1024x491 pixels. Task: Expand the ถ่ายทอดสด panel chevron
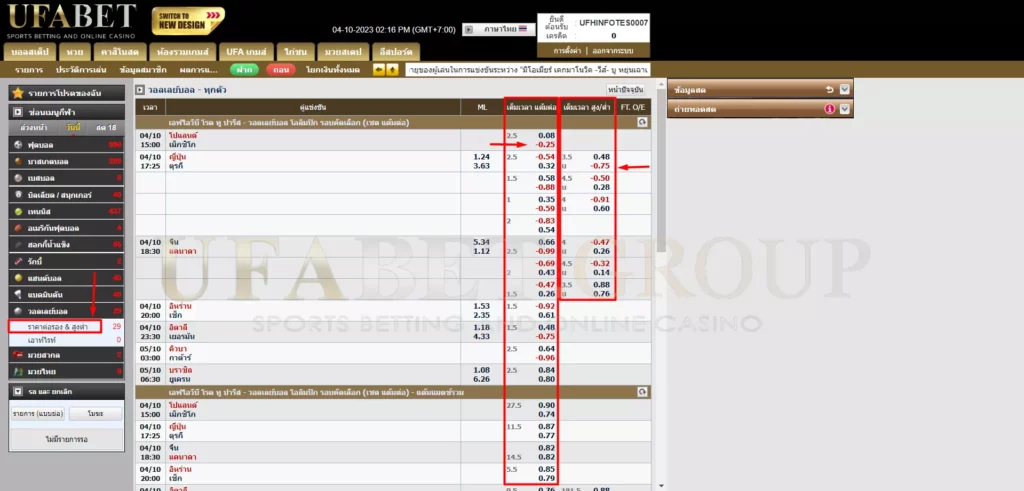tap(844, 109)
